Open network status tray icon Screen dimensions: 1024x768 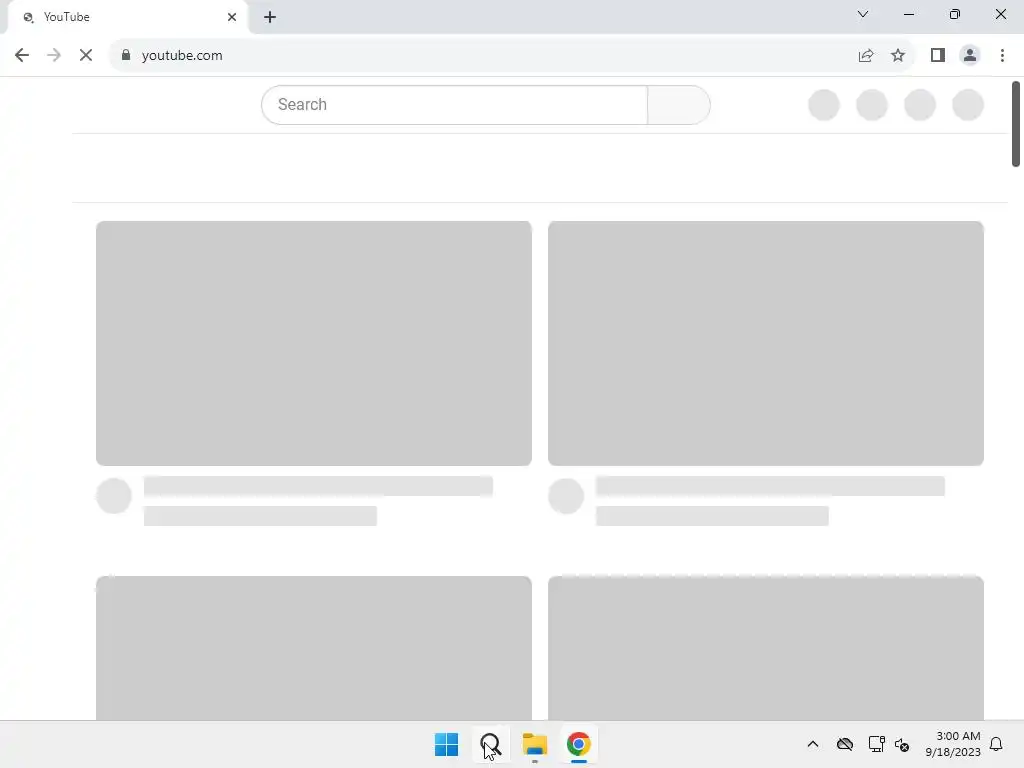point(876,744)
